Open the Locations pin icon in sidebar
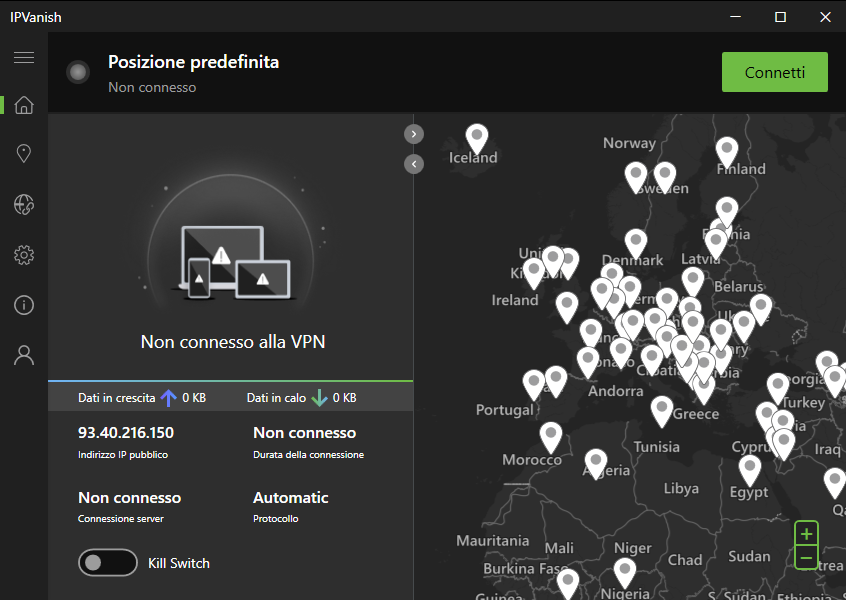 pos(24,153)
